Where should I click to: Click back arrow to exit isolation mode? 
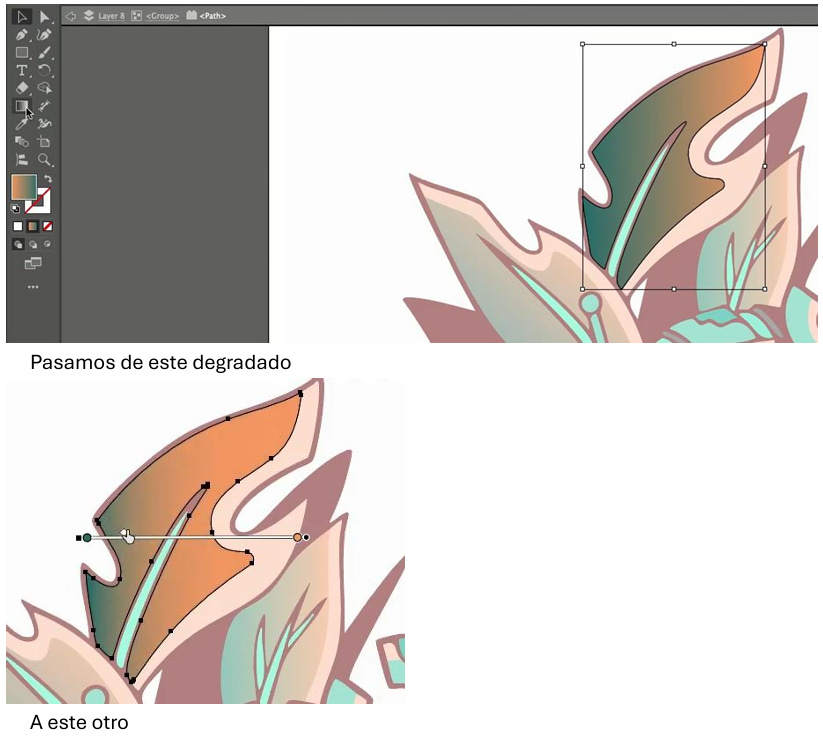click(70, 16)
